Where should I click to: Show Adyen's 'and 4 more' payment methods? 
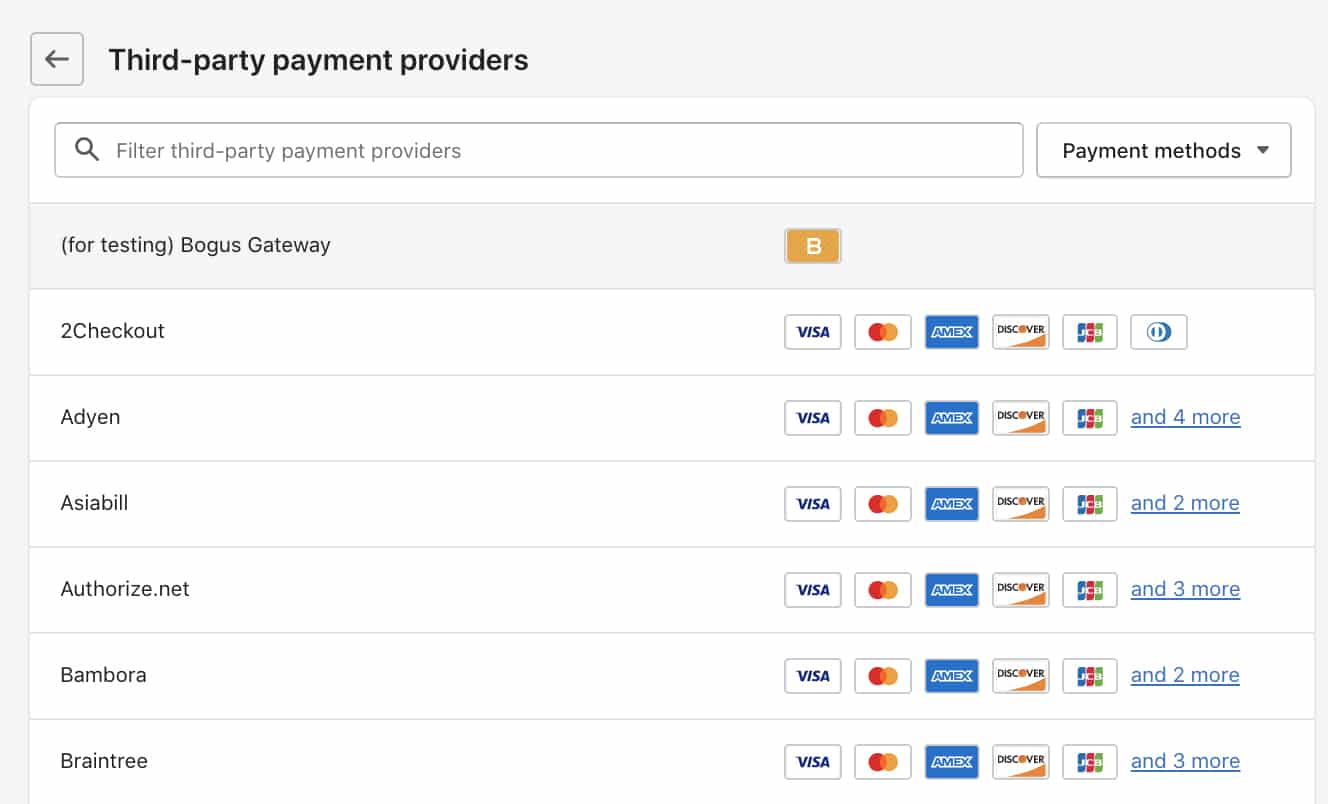click(1185, 417)
